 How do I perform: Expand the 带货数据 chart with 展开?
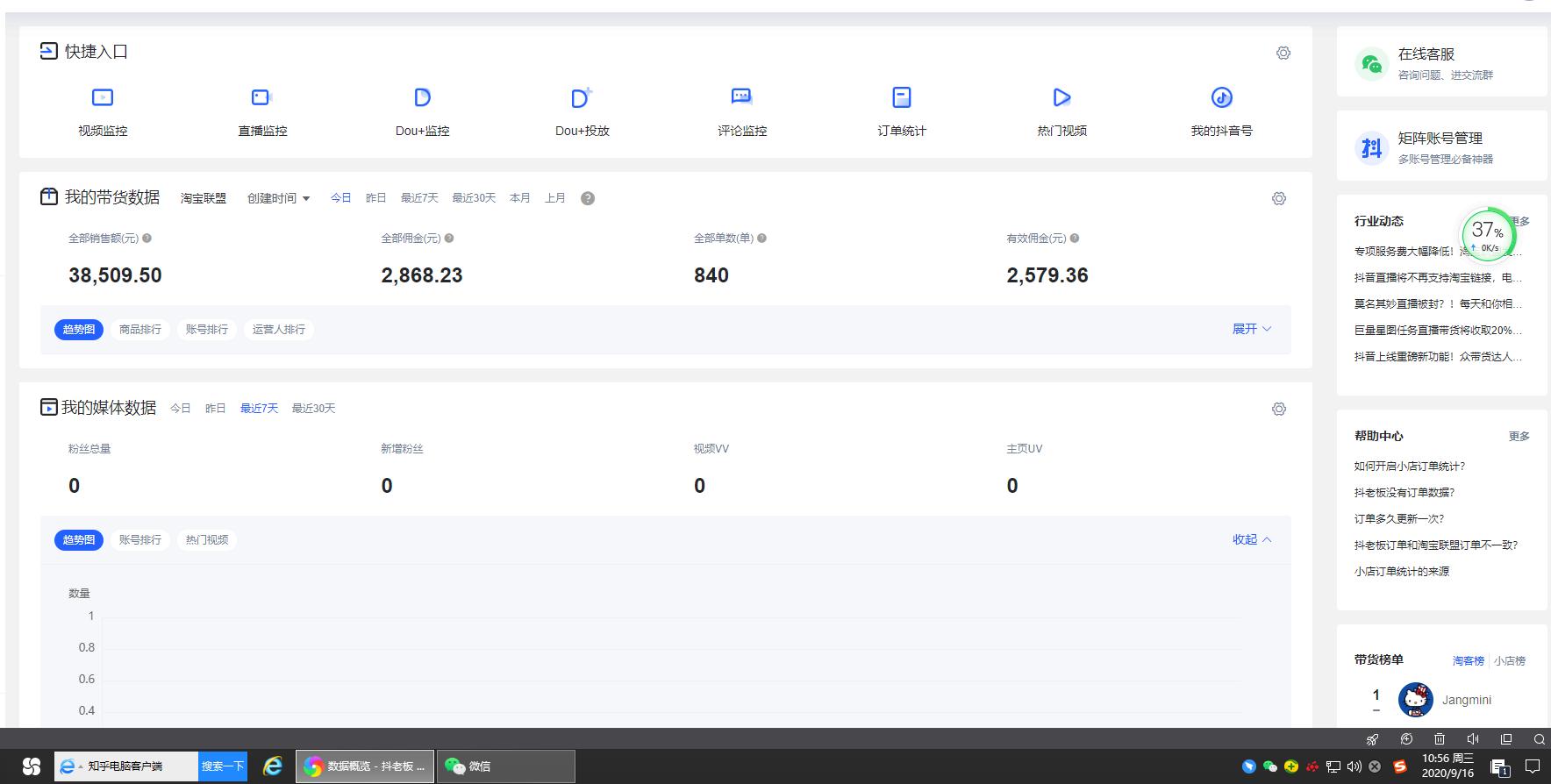click(1251, 329)
